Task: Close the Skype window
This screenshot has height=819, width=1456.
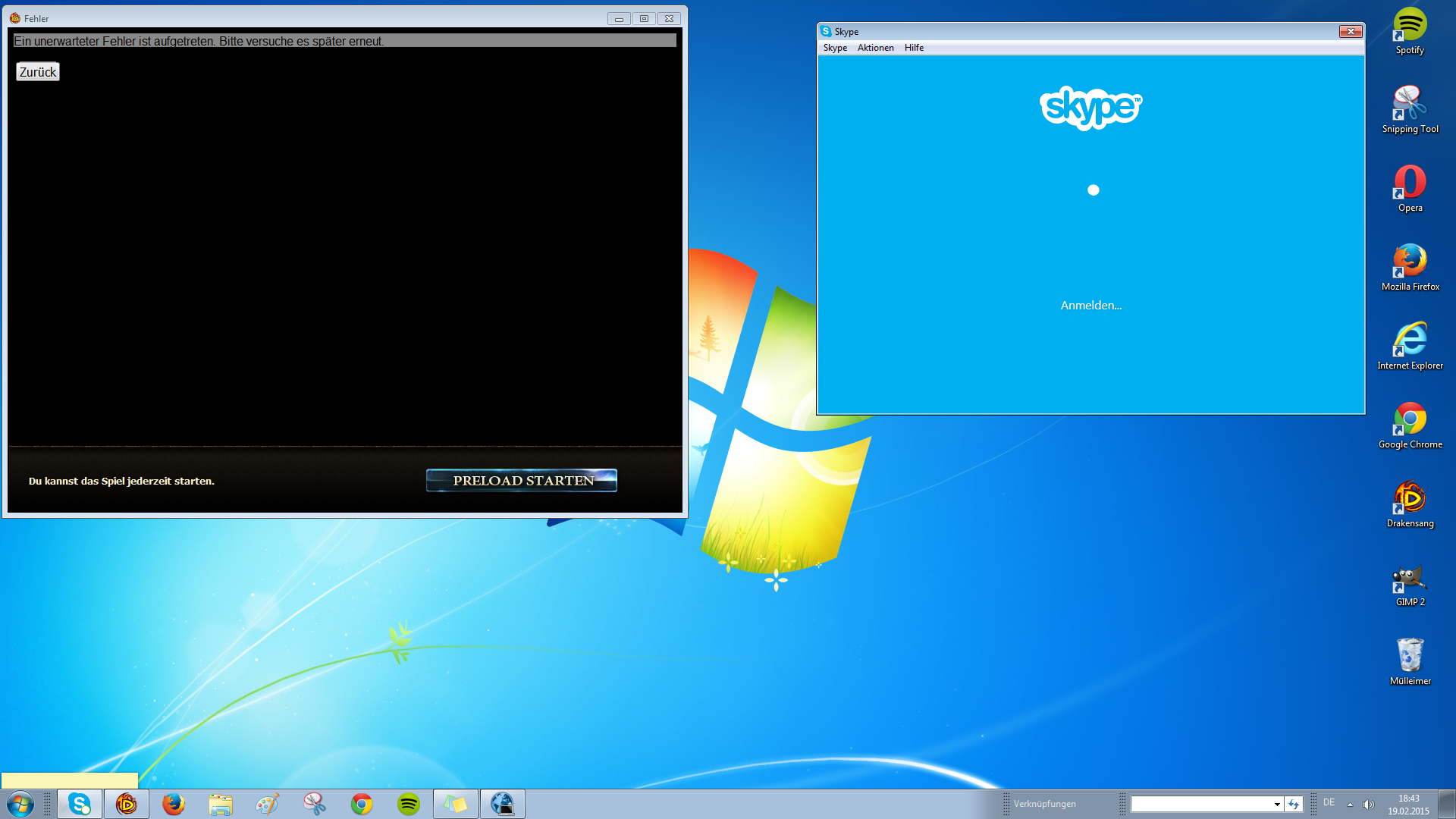Action: [x=1351, y=32]
